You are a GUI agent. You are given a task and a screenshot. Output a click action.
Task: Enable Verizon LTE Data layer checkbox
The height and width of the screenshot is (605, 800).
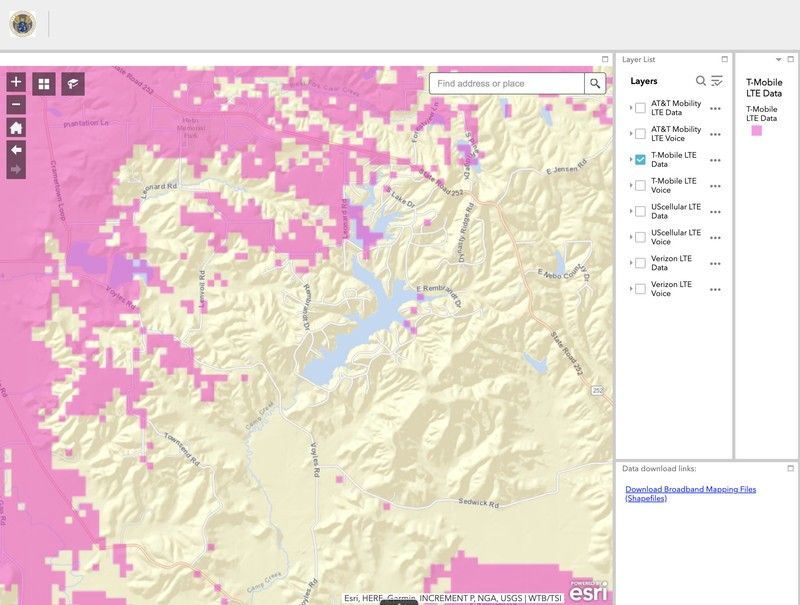(x=640, y=263)
